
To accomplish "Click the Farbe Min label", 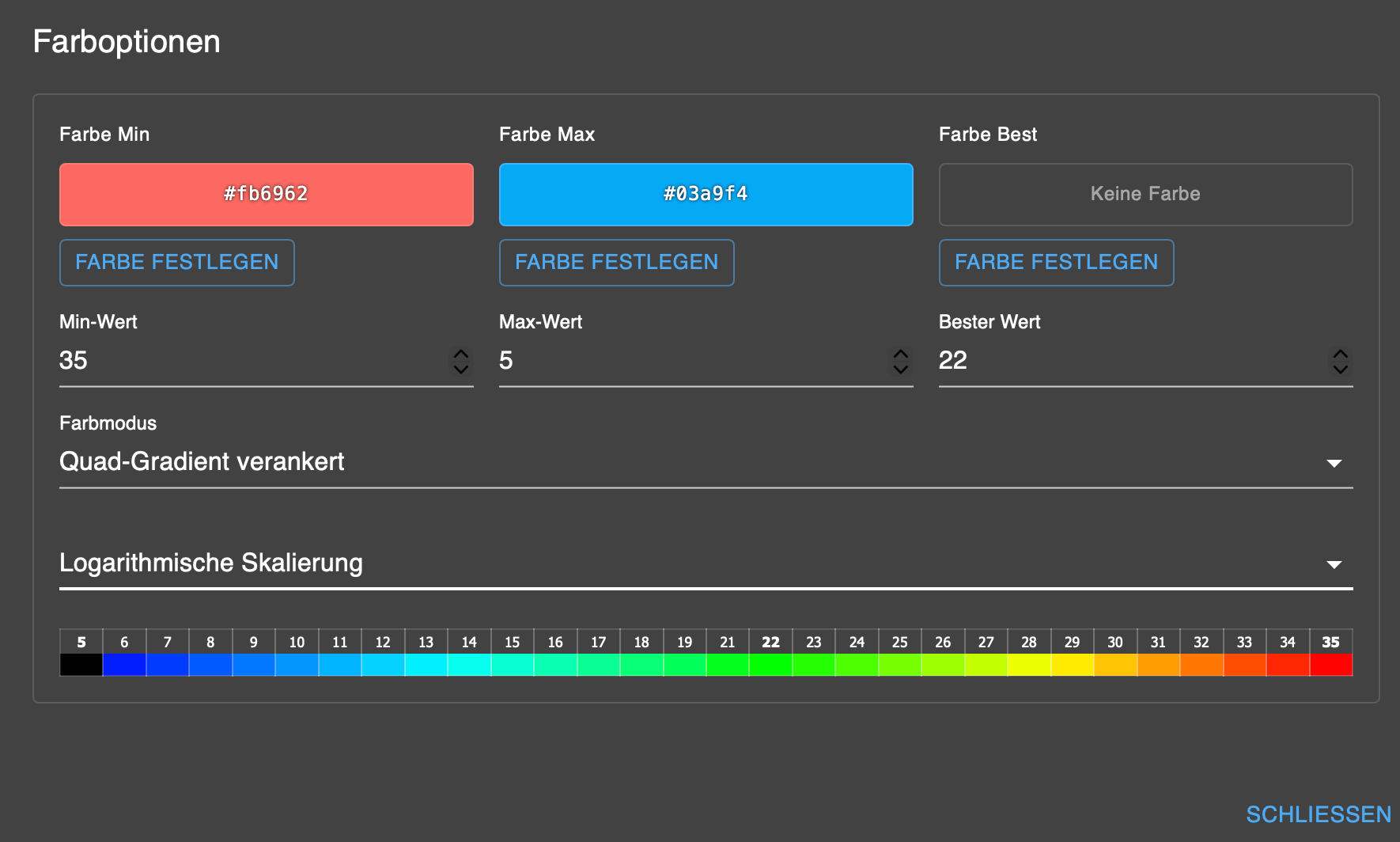I will [104, 135].
